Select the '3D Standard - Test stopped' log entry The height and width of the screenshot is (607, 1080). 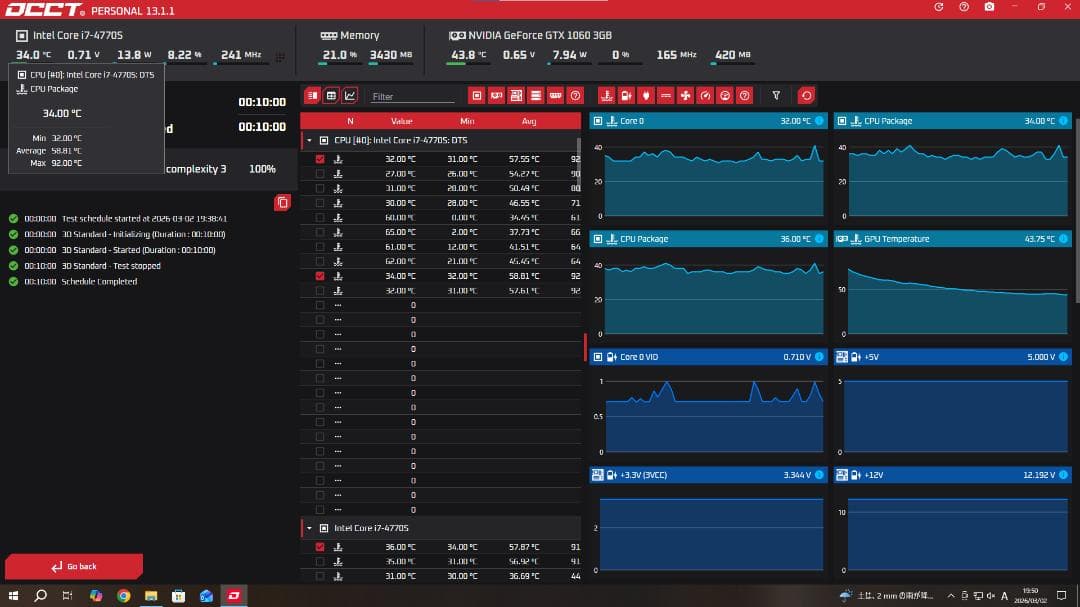coord(111,266)
